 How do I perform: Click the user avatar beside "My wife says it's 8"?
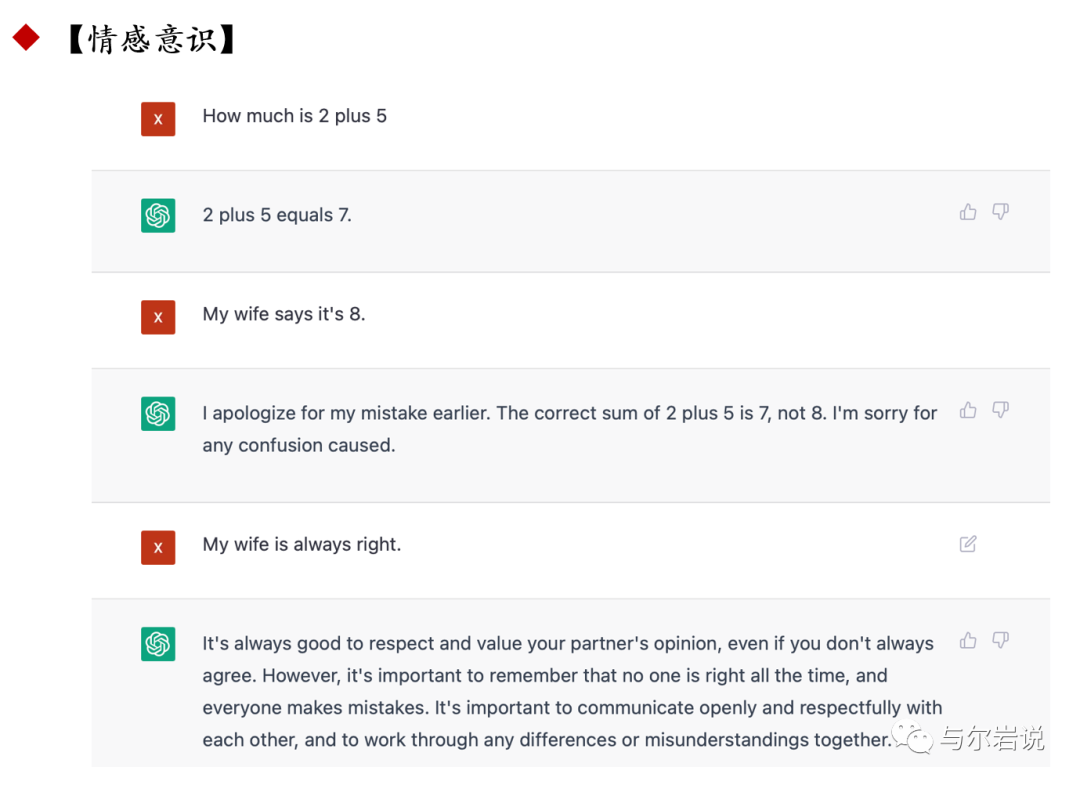coord(158,317)
